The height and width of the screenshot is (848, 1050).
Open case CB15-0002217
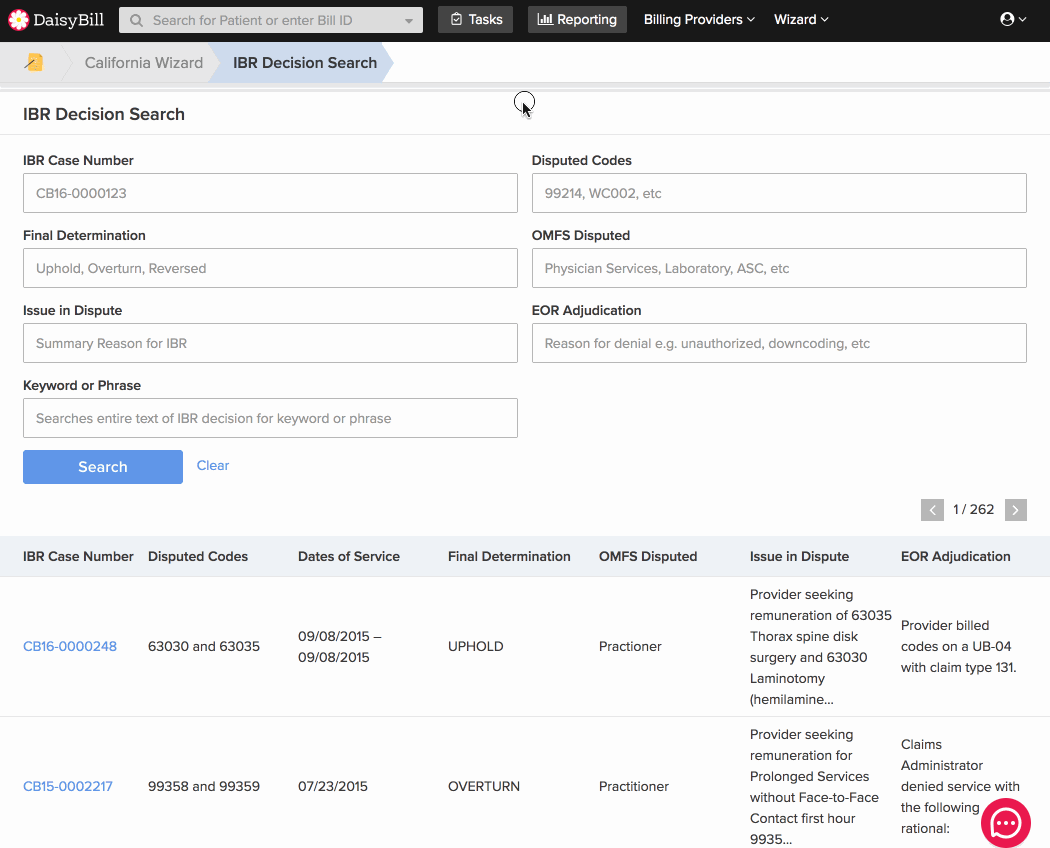tap(68, 786)
